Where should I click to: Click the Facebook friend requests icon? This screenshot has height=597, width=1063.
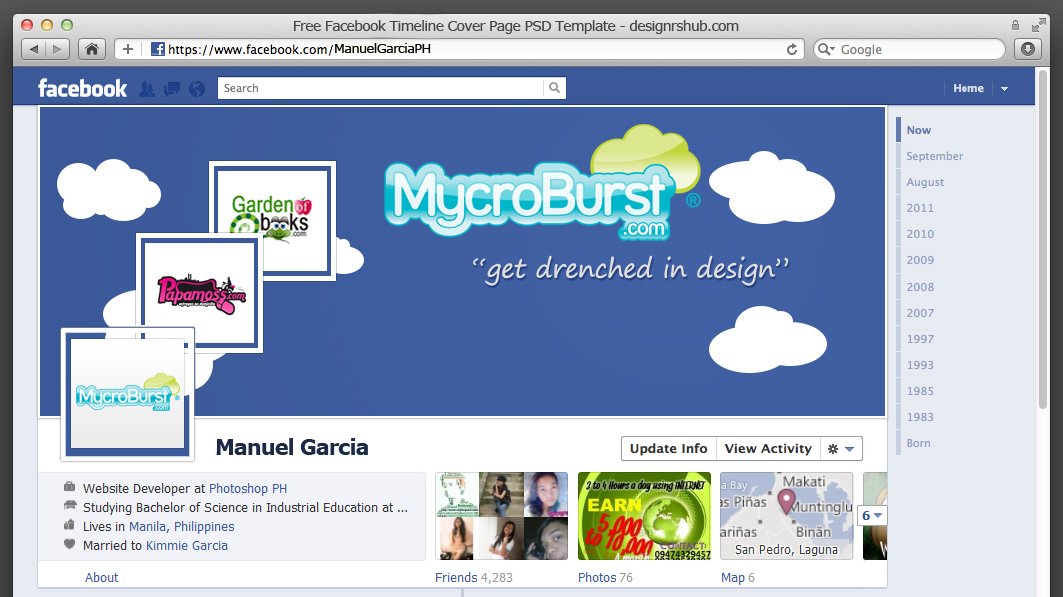pos(147,89)
